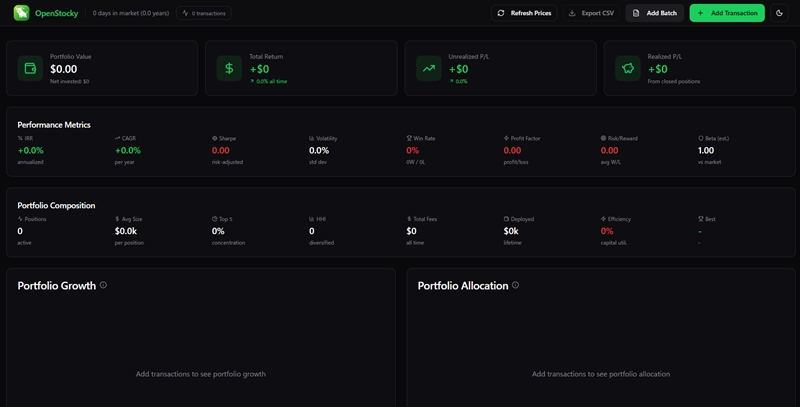Click the Beta (est.) metric value
The image size is (800, 407).
[x=707, y=150]
